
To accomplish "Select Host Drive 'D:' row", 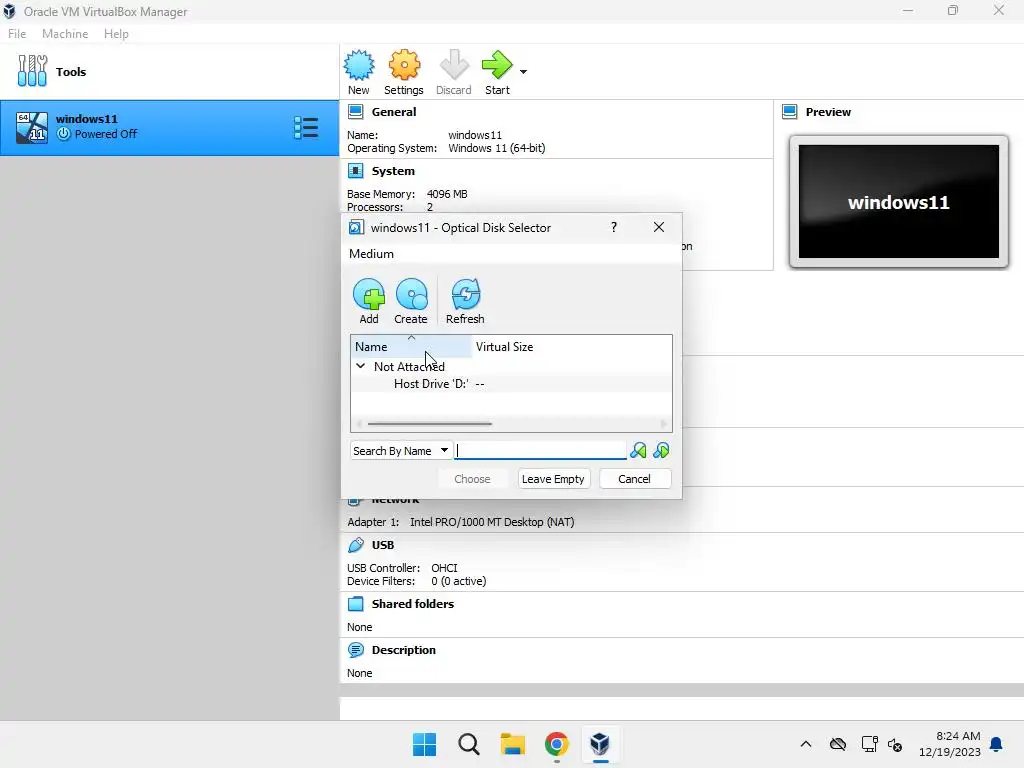I will [511, 384].
